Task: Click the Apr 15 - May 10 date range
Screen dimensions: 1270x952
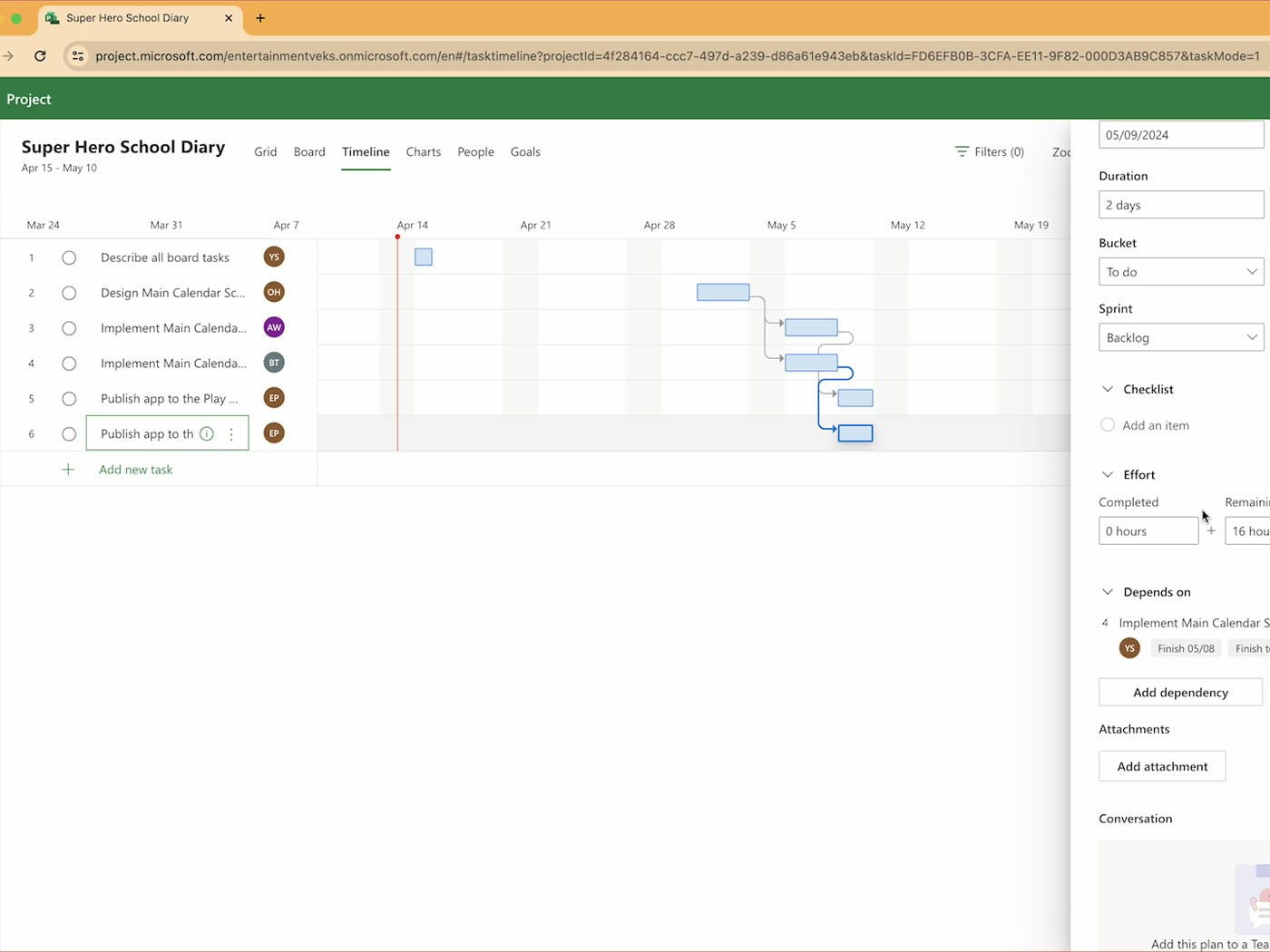Action: coord(59,168)
